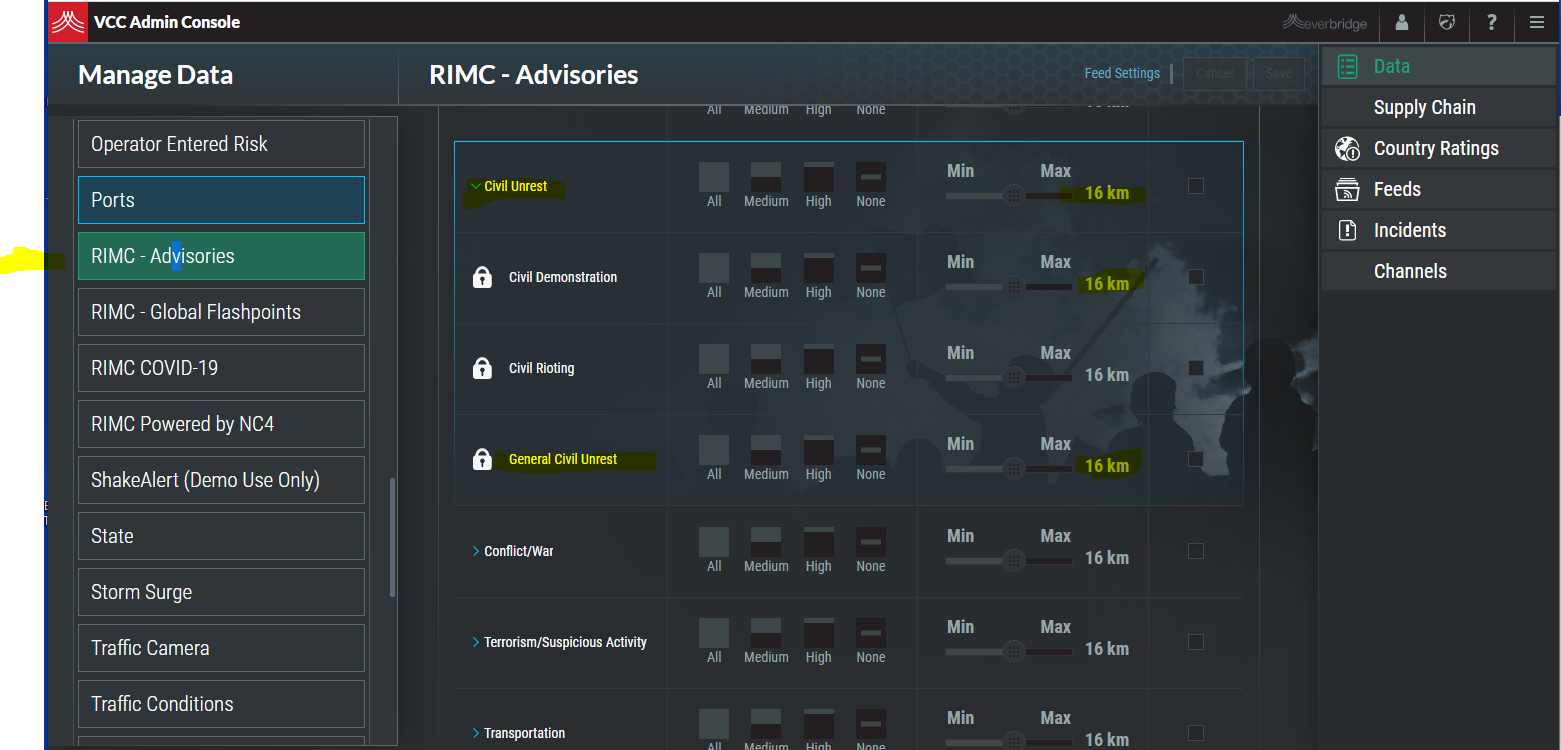Click the Feeds stack icon

(1347, 190)
